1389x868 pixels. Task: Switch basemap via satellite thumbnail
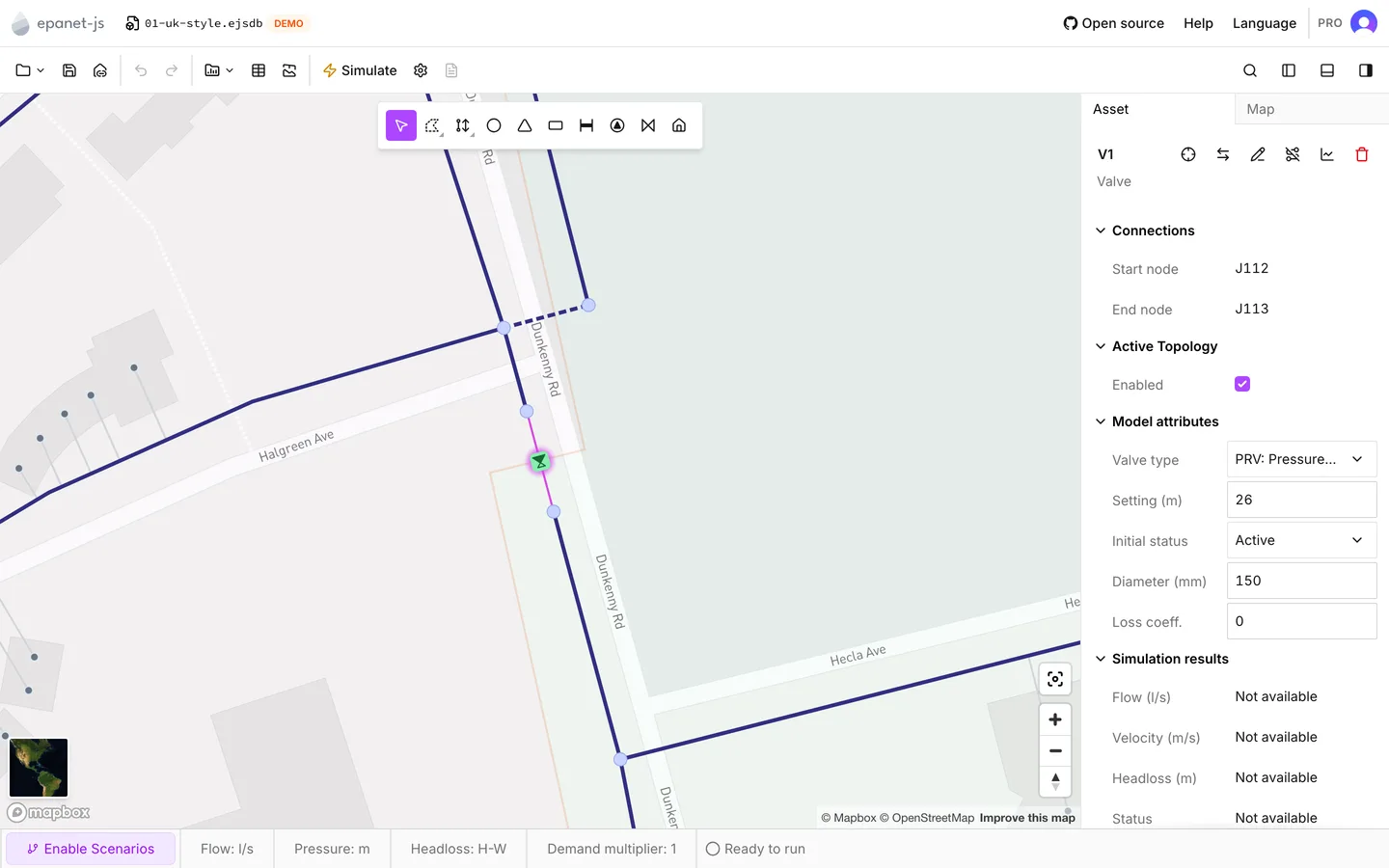pyautogui.click(x=39, y=768)
